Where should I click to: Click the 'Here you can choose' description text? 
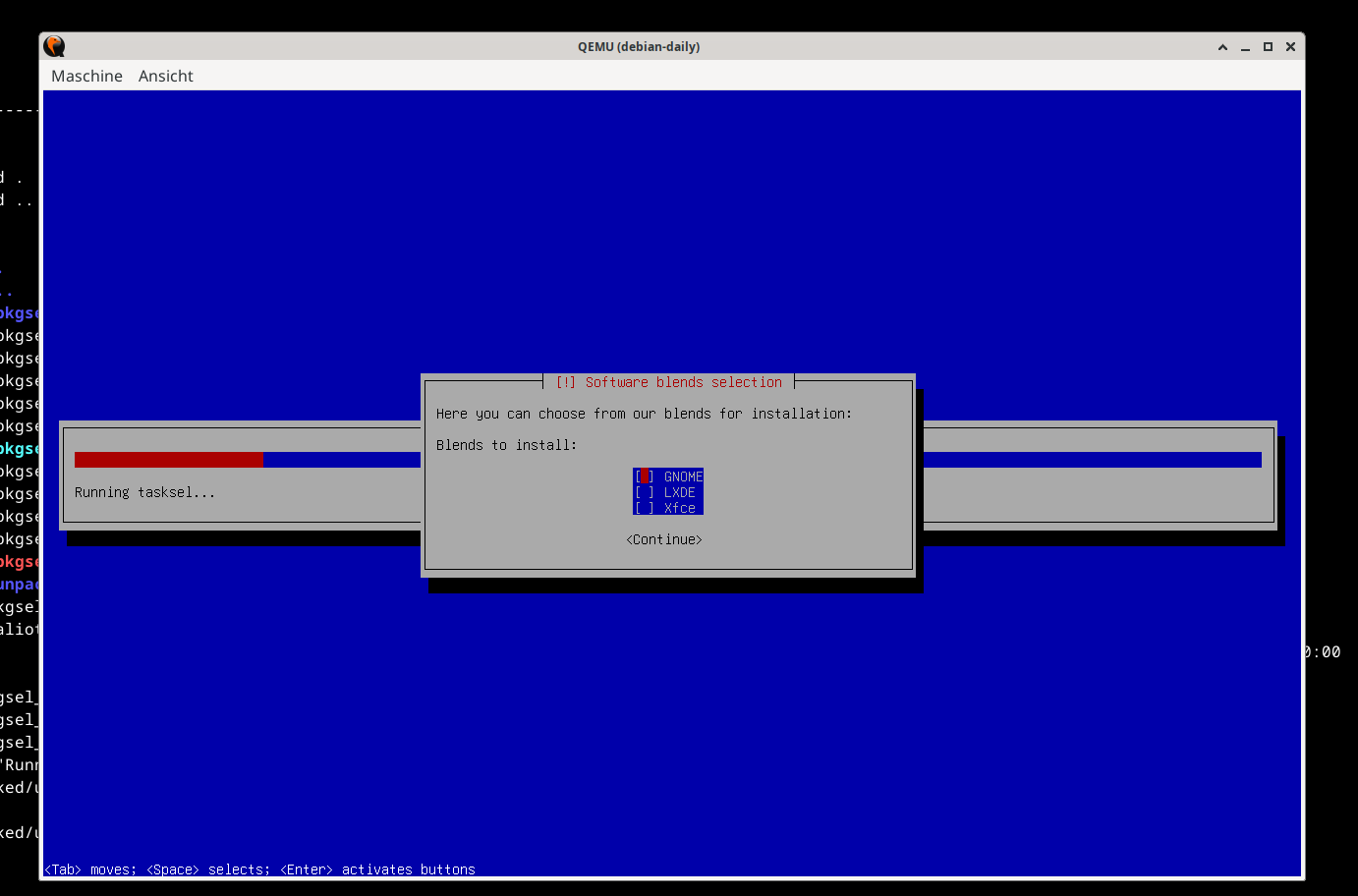645,414
